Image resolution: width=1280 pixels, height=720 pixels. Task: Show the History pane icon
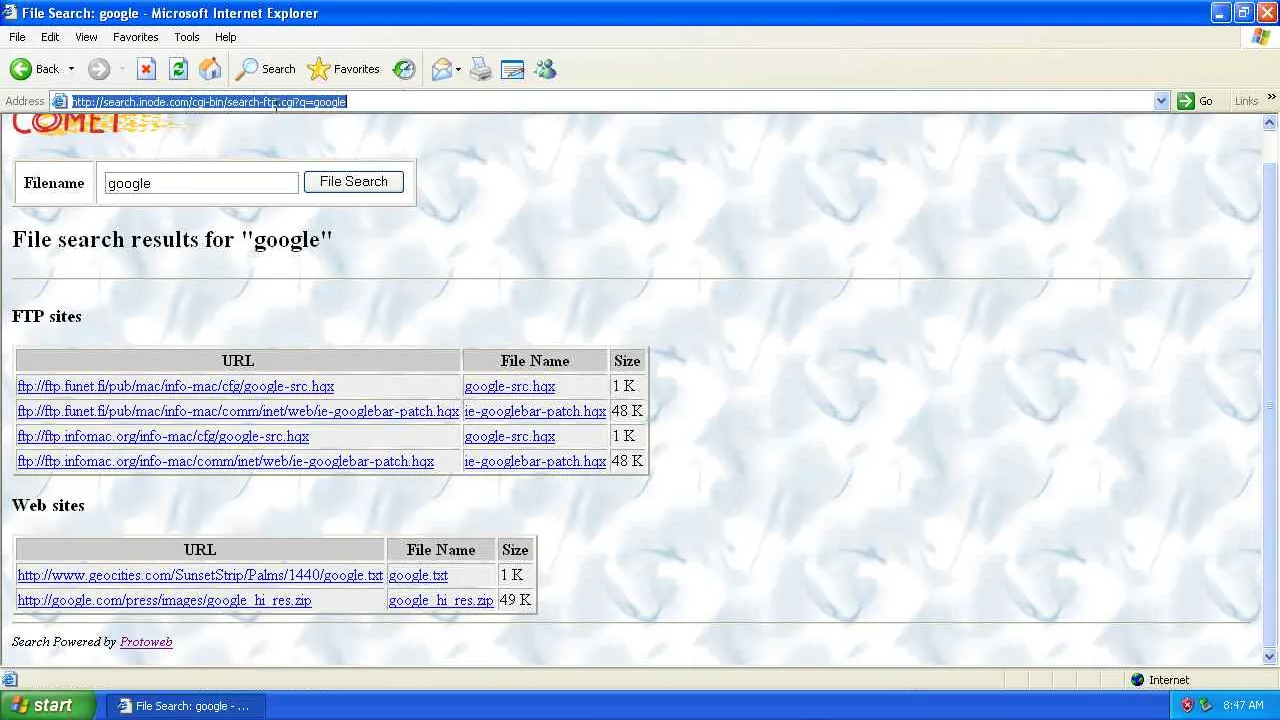(x=404, y=69)
